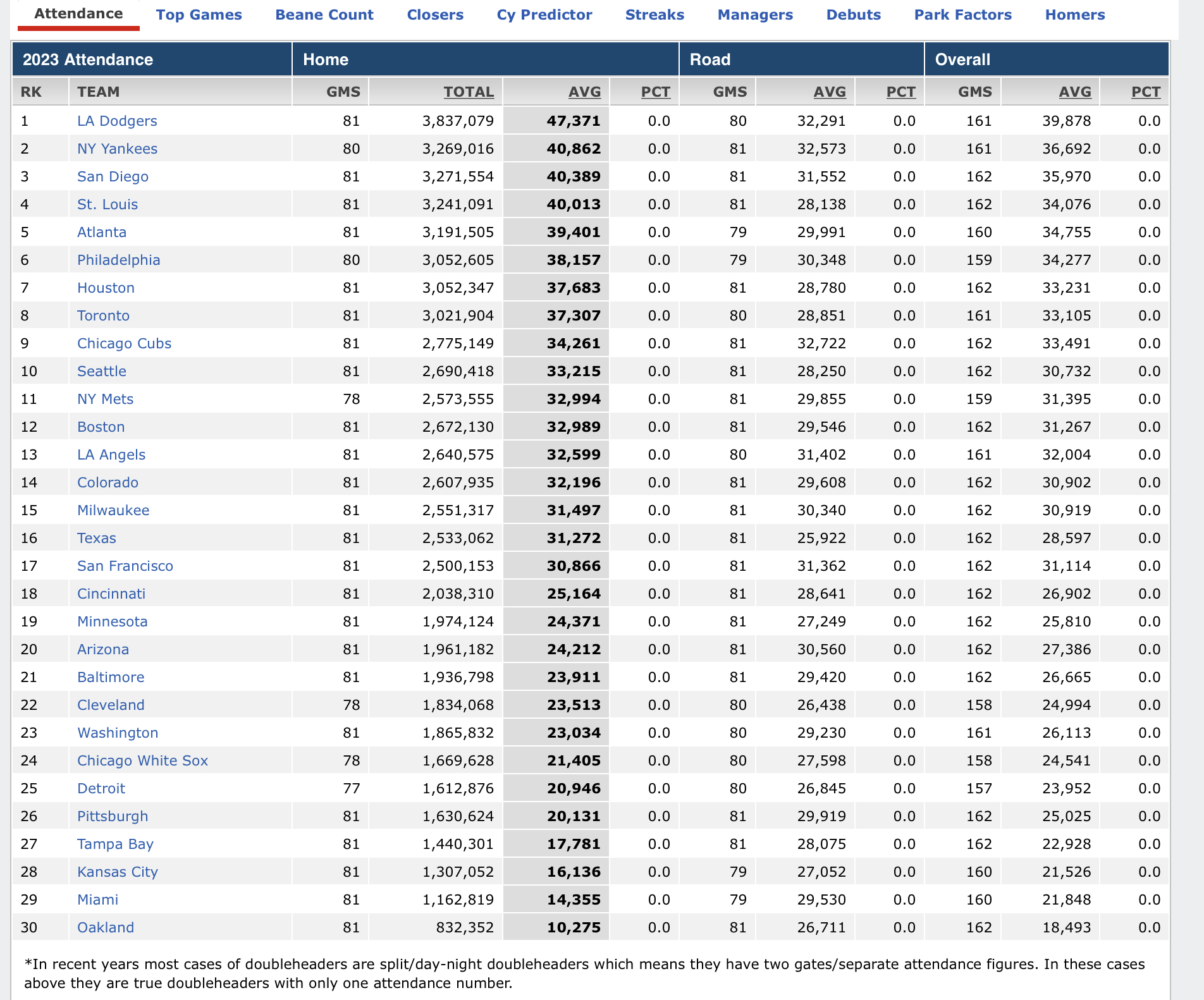Visit the Atlanta team link

point(102,232)
